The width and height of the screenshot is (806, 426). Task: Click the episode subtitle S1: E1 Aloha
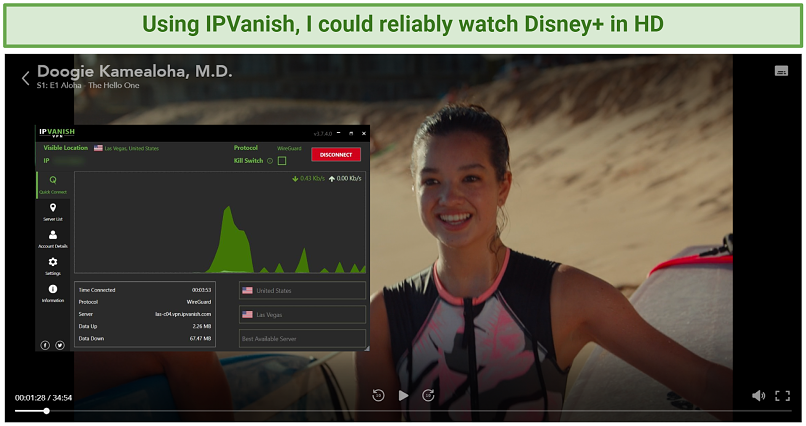point(59,85)
